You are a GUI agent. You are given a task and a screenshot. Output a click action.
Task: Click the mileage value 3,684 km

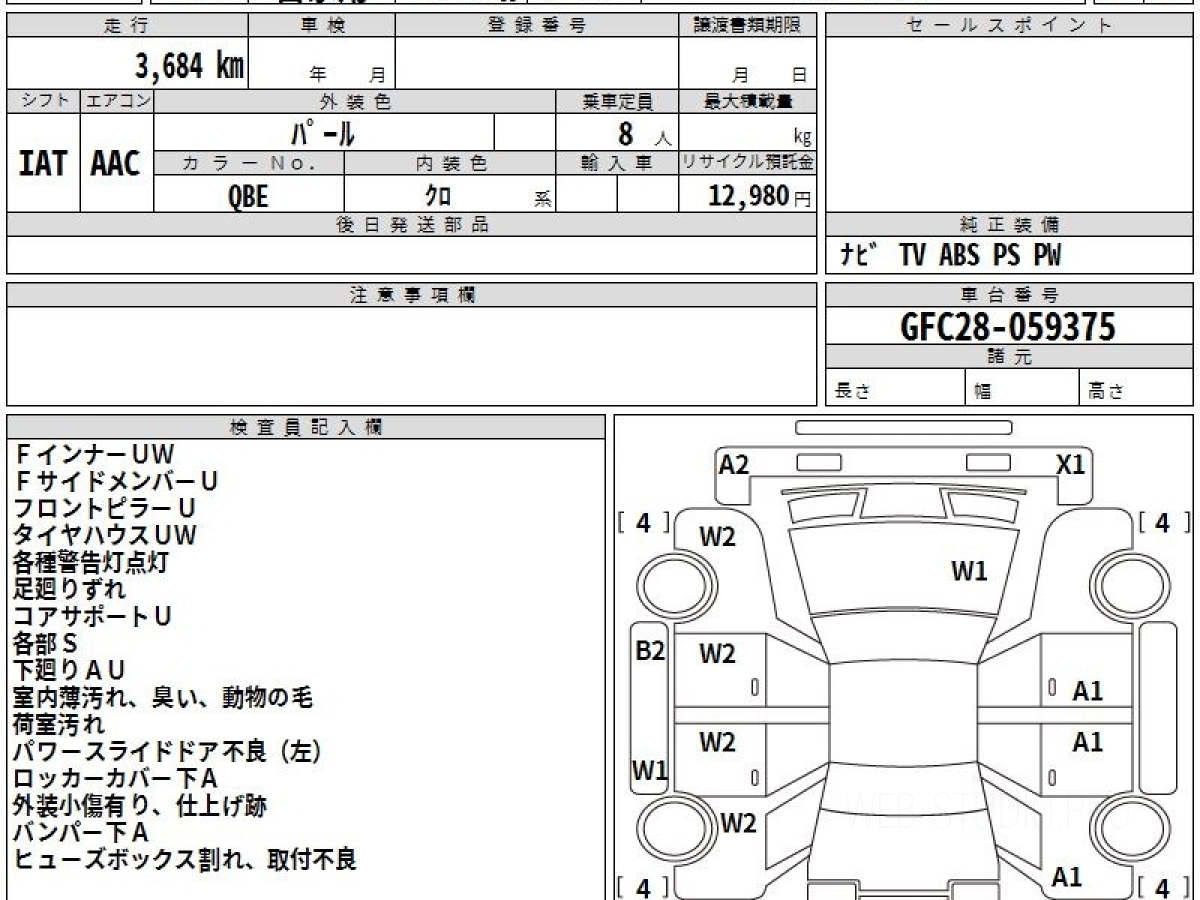click(x=189, y=66)
